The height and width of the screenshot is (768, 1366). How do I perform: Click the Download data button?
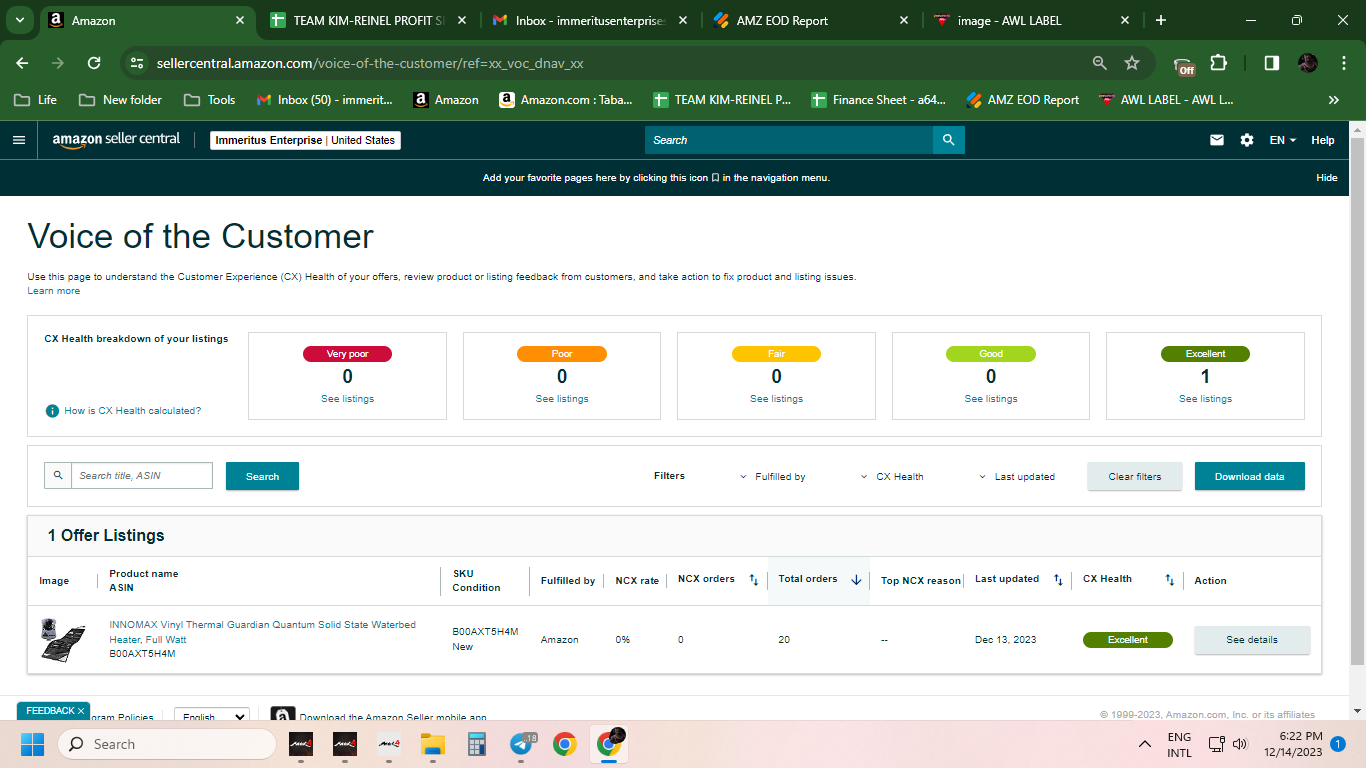coord(1249,476)
